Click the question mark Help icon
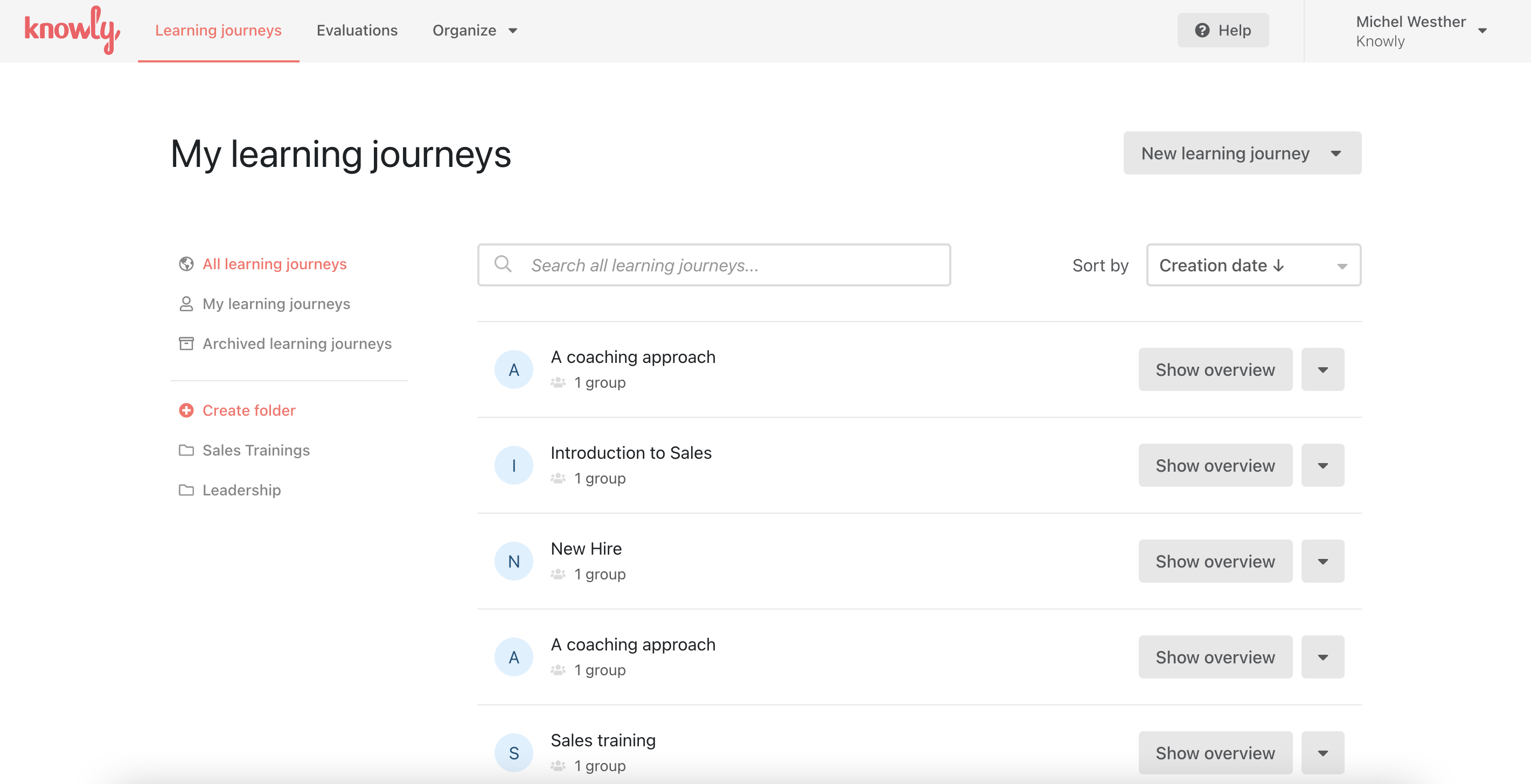This screenshot has height=784, width=1531. pos(1202,30)
